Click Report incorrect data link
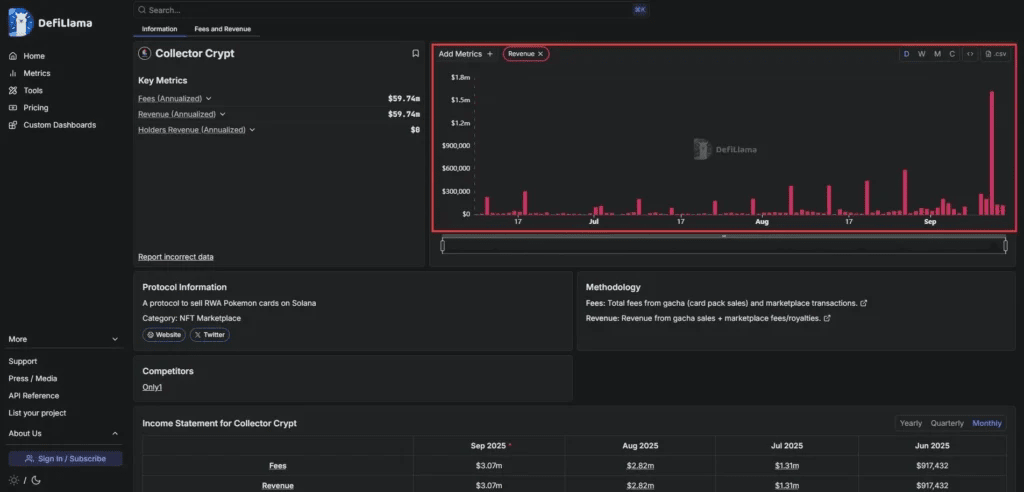The height and width of the screenshot is (492, 1024). coord(176,257)
